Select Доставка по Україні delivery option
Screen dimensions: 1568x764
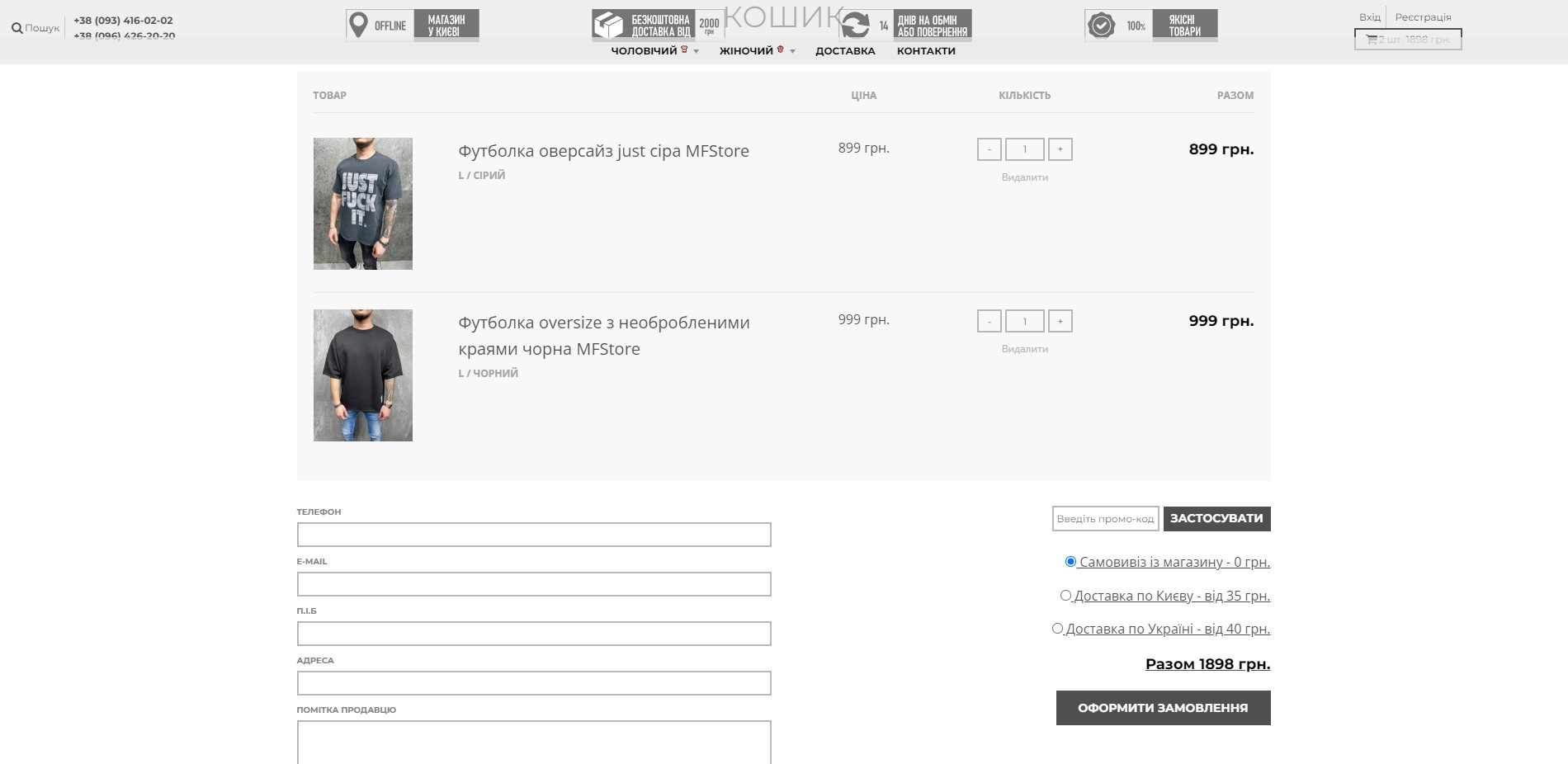[x=1057, y=629]
